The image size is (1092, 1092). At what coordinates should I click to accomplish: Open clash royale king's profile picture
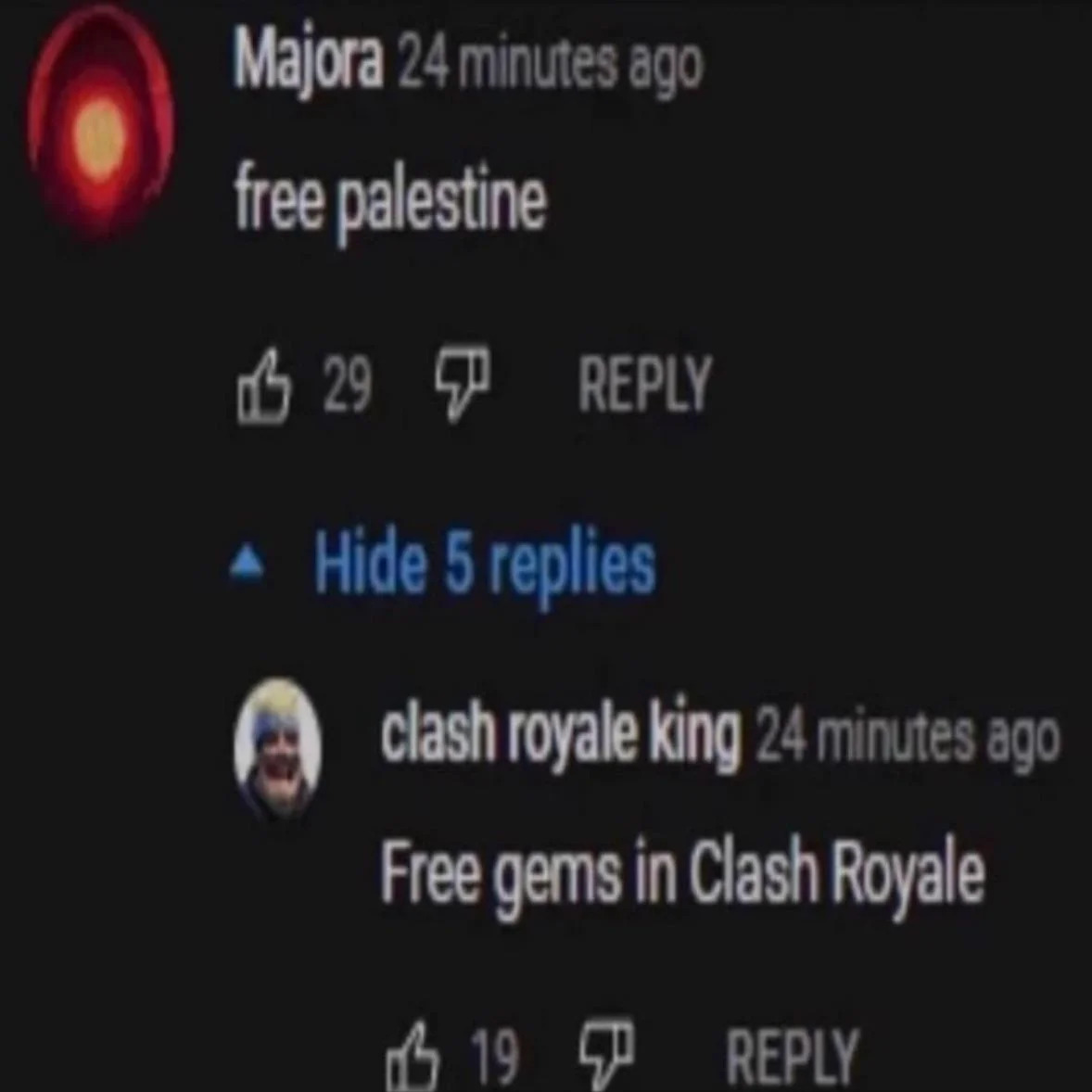pyautogui.click(x=277, y=748)
